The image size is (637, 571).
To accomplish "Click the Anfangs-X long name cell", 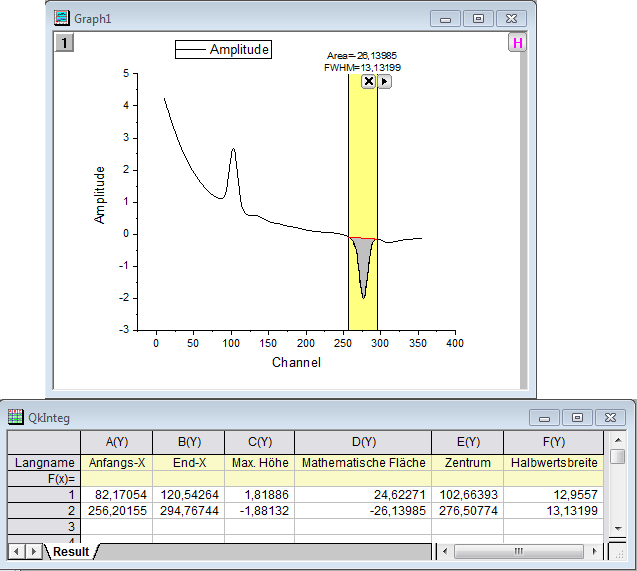I will [x=117, y=463].
